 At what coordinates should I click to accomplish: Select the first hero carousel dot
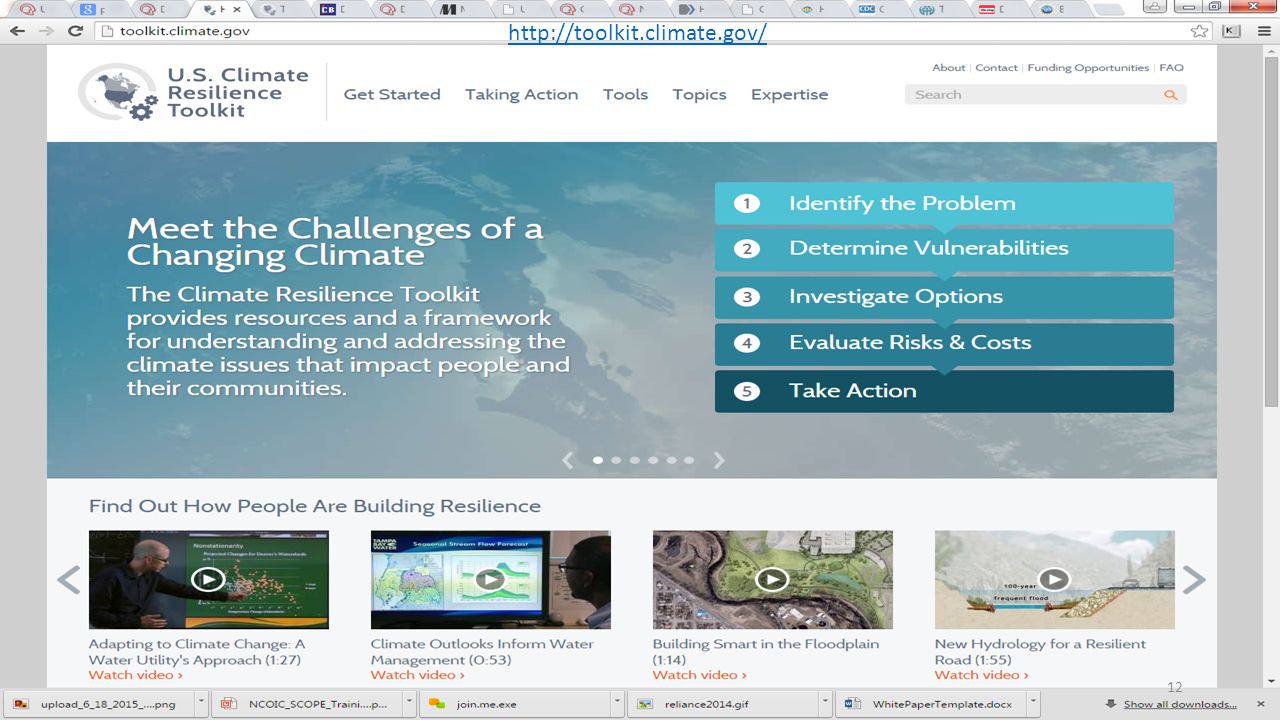pyautogui.click(x=598, y=460)
